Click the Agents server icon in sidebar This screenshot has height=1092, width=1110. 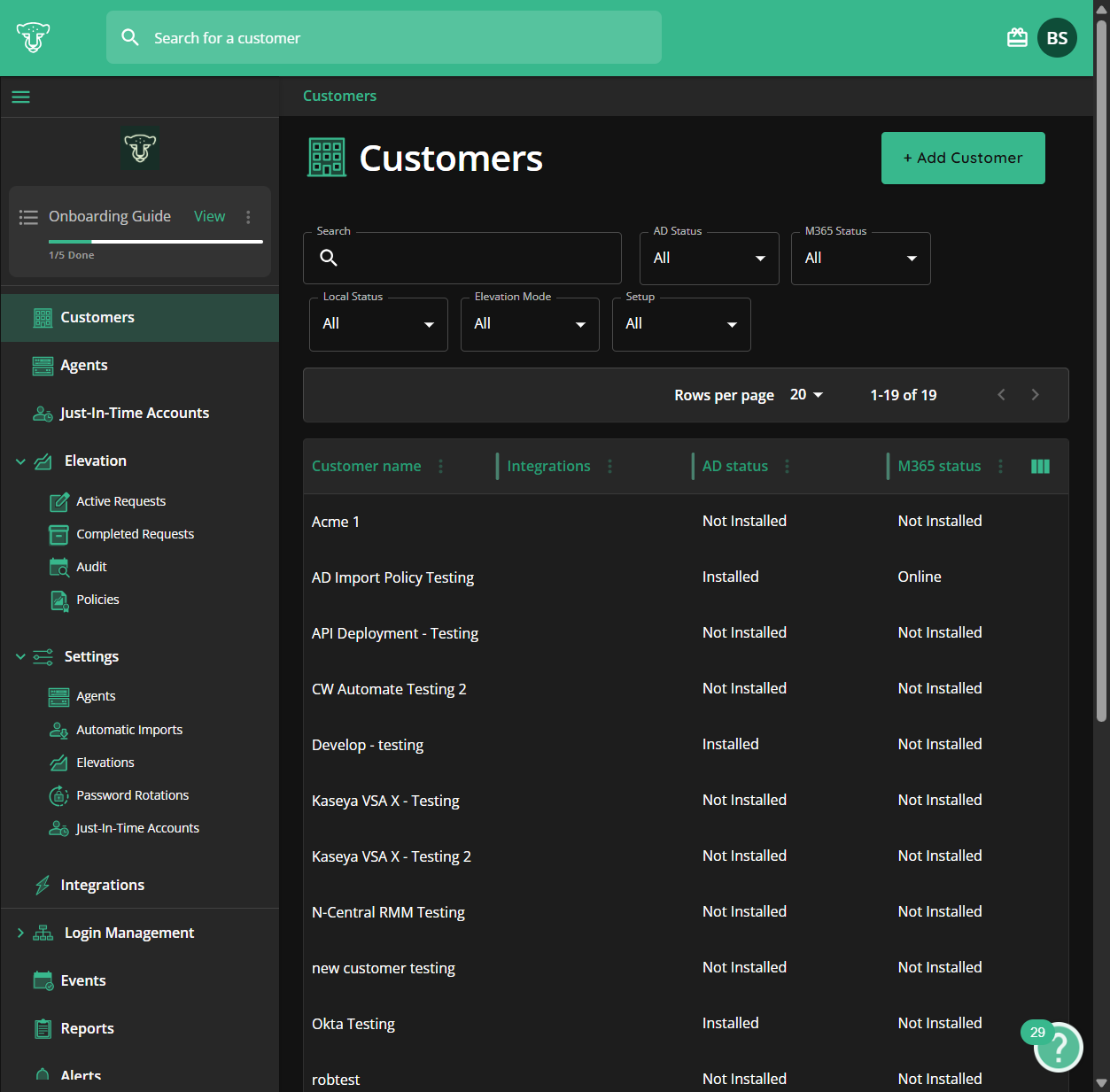[x=43, y=366]
